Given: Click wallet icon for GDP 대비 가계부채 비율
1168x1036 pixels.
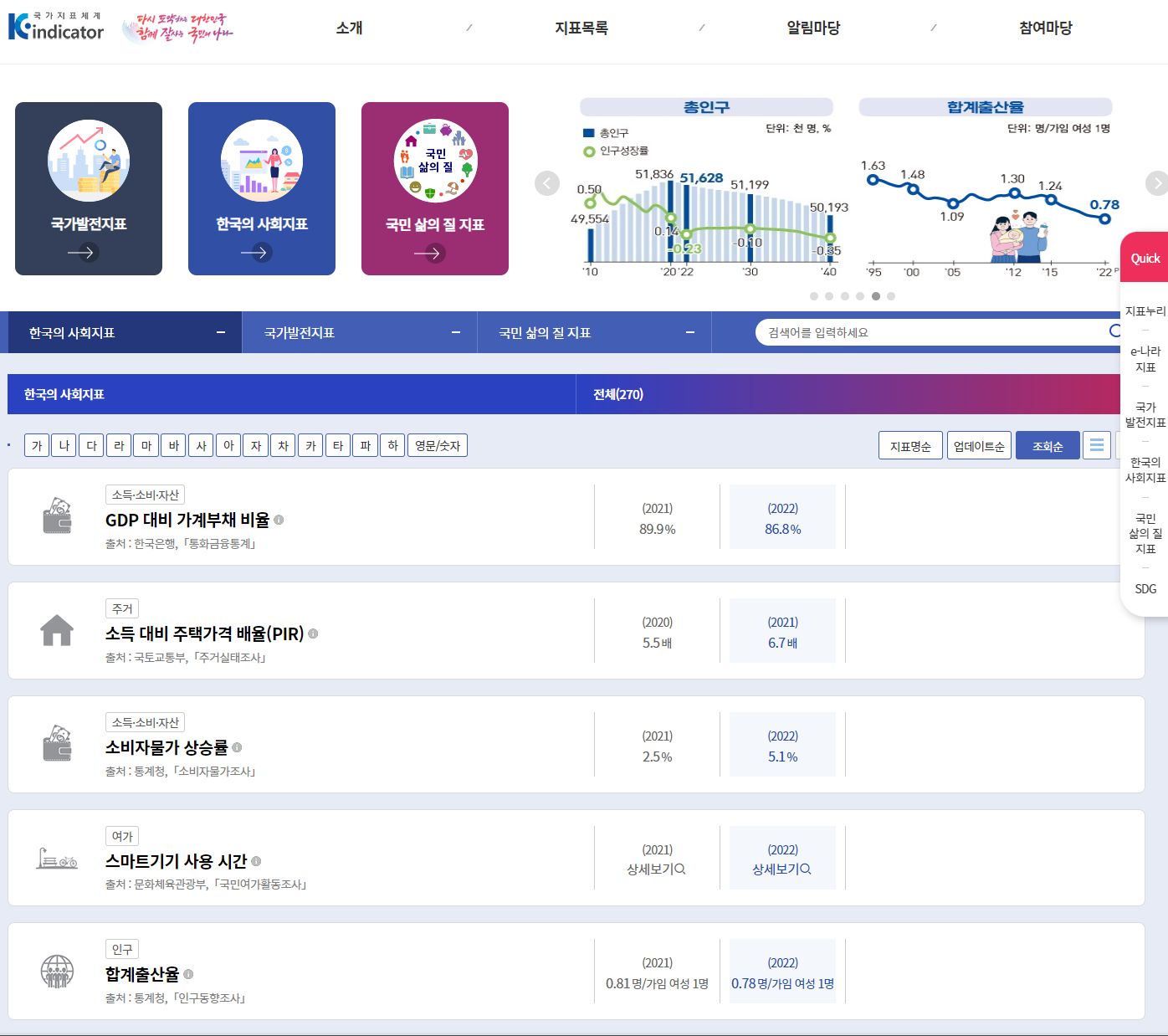Looking at the screenshot, I should tap(57, 516).
